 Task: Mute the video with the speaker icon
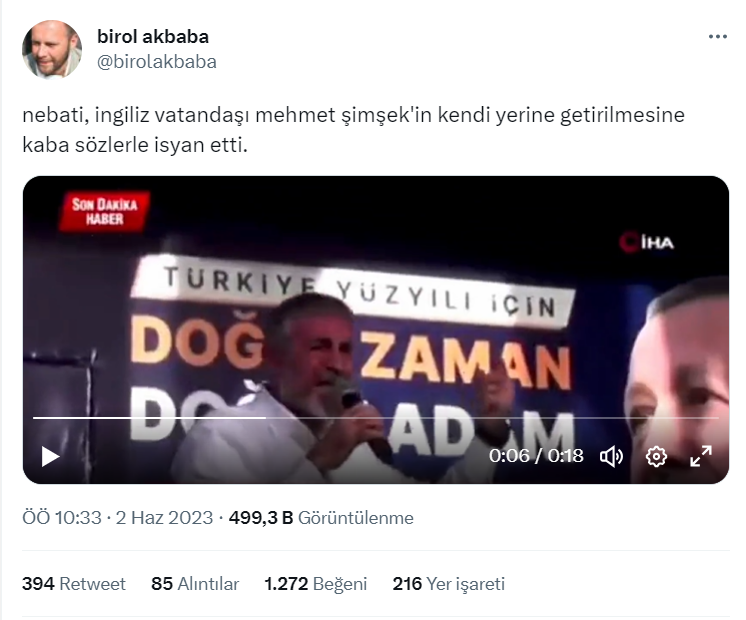(611, 457)
